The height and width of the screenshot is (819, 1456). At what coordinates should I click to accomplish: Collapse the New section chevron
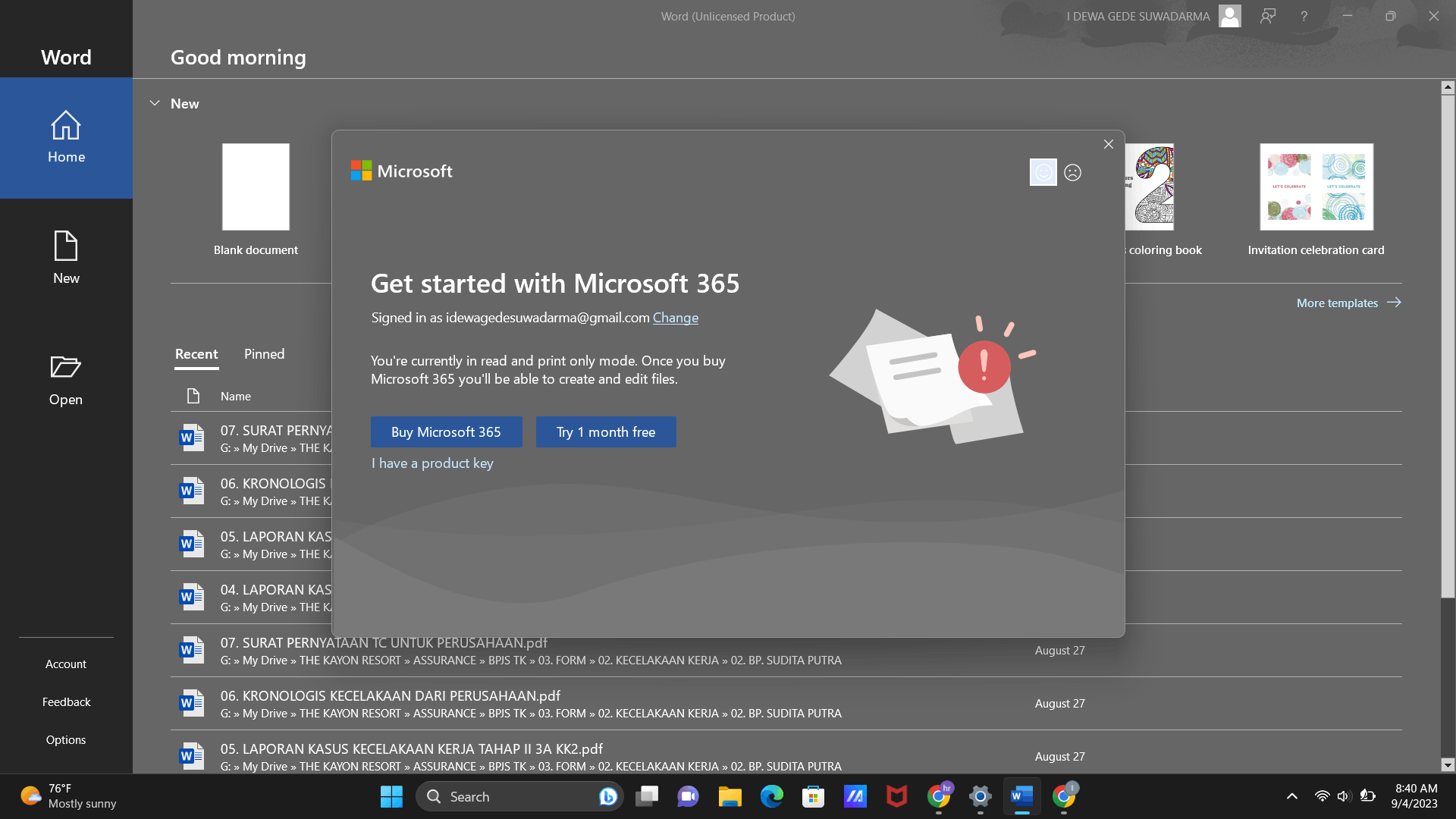[155, 103]
